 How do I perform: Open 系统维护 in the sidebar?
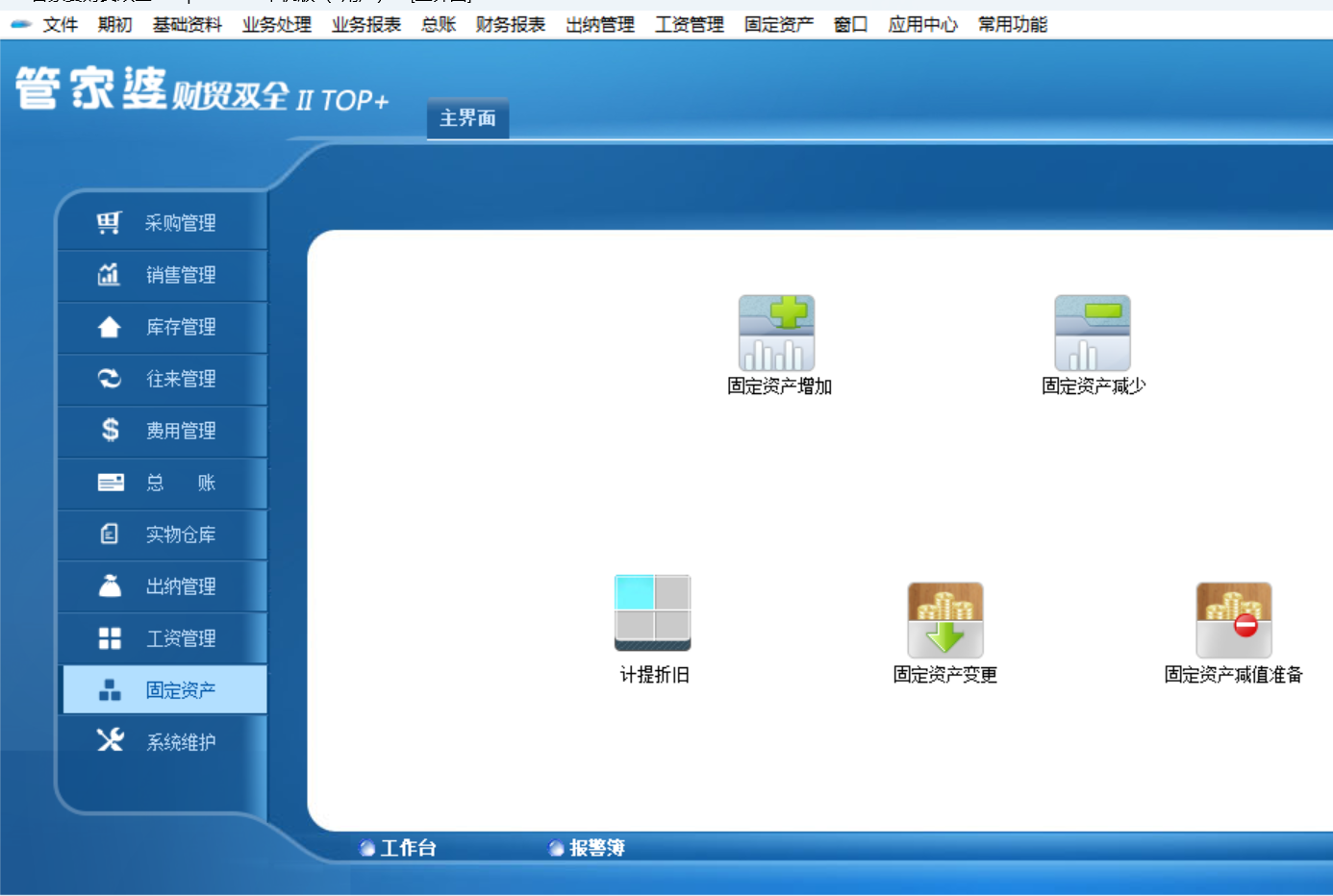click(163, 742)
